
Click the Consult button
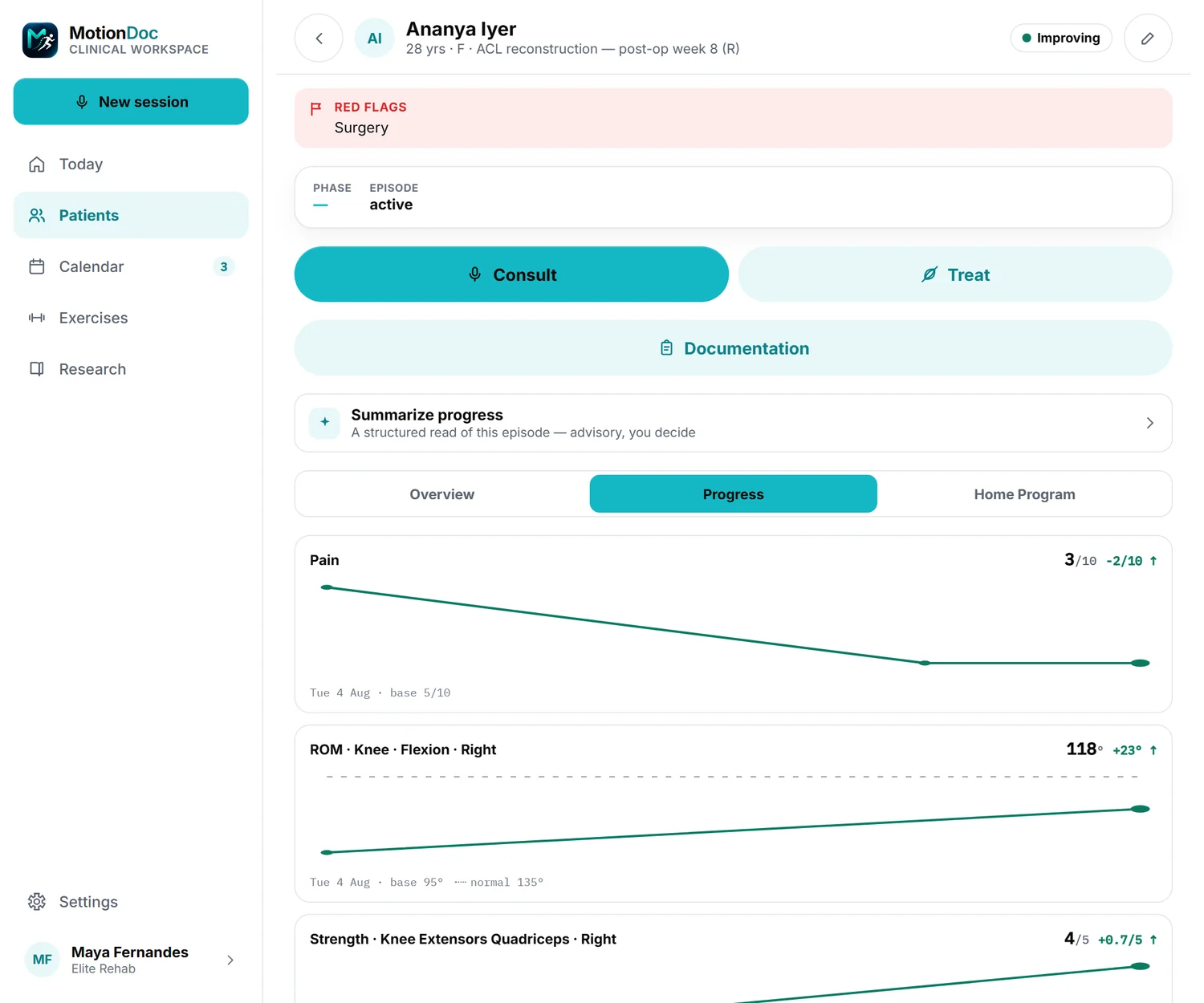512,274
